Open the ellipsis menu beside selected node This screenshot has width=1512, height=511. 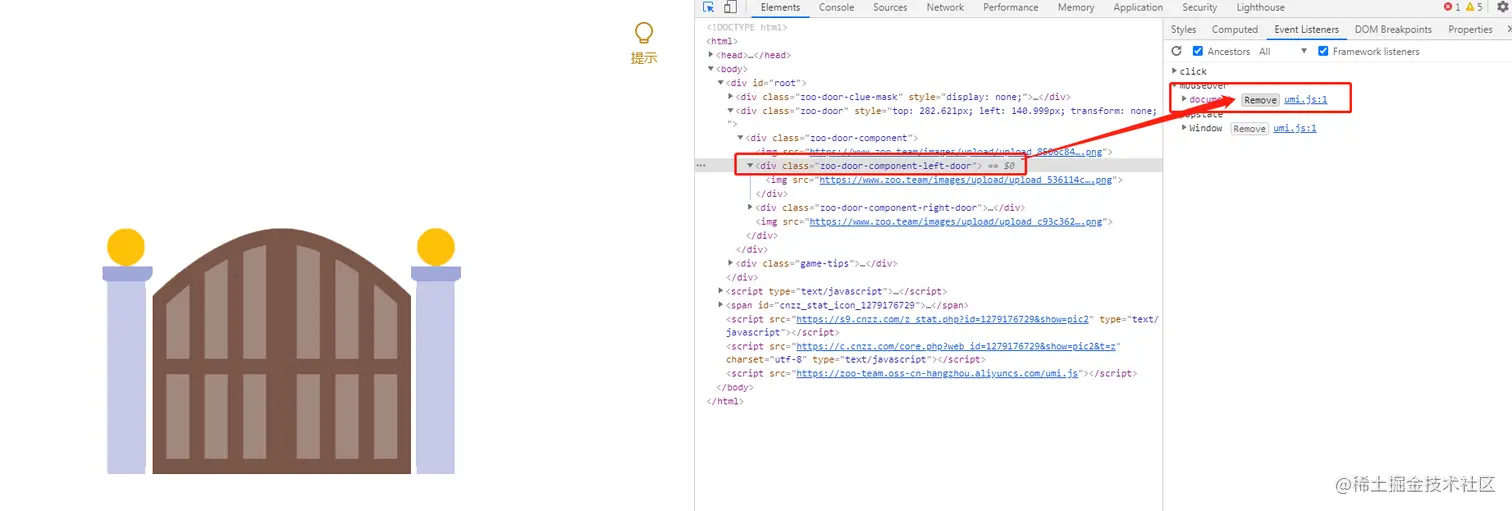click(701, 165)
